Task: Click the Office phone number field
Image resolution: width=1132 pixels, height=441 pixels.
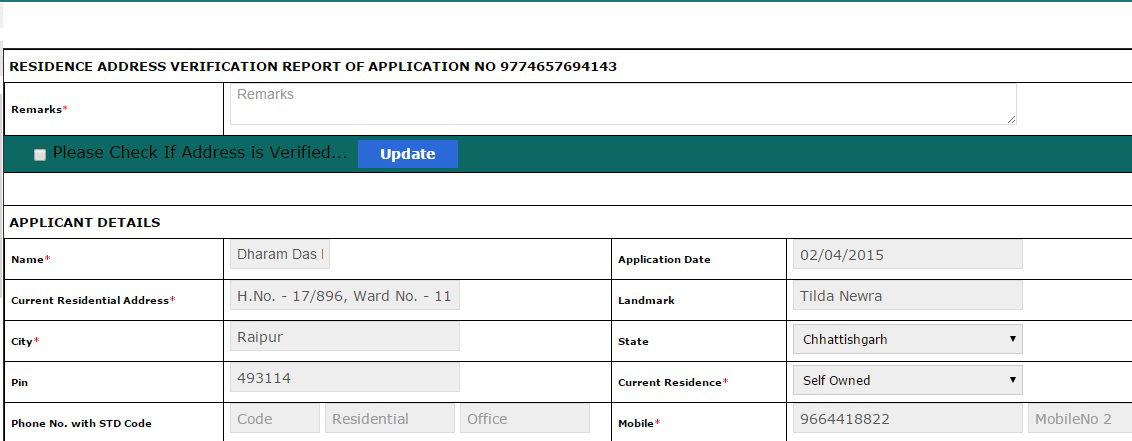Action: pos(524,419)
